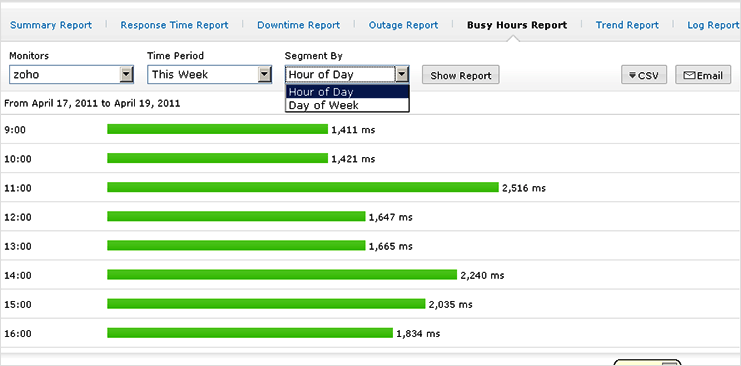The height and width of the screenshot is (366, 741).
Task: Open the Trend Report tab
Action: click(627, 25)
